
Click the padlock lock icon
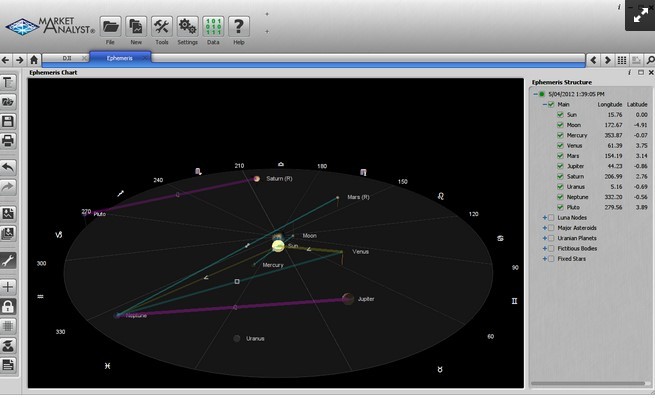coord(8,307)
